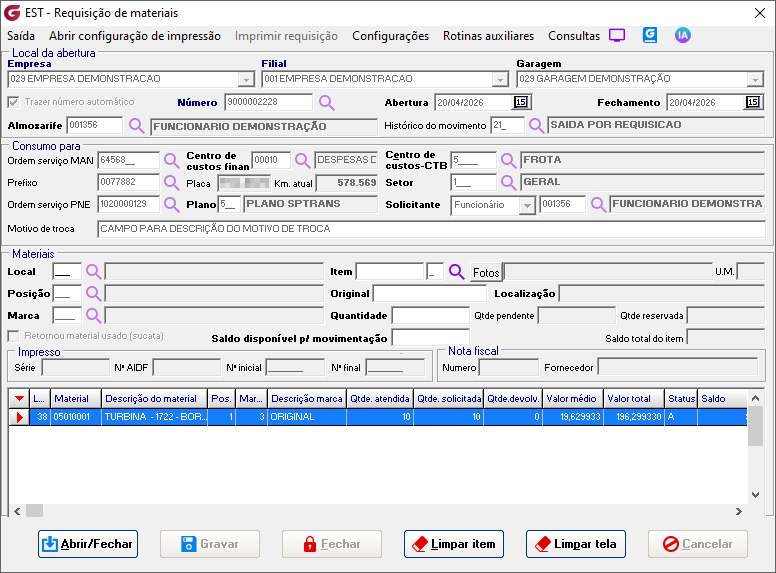Click Plano code field
The width and height of the screenshot is (776, 573).
click(x=229, y=204)
